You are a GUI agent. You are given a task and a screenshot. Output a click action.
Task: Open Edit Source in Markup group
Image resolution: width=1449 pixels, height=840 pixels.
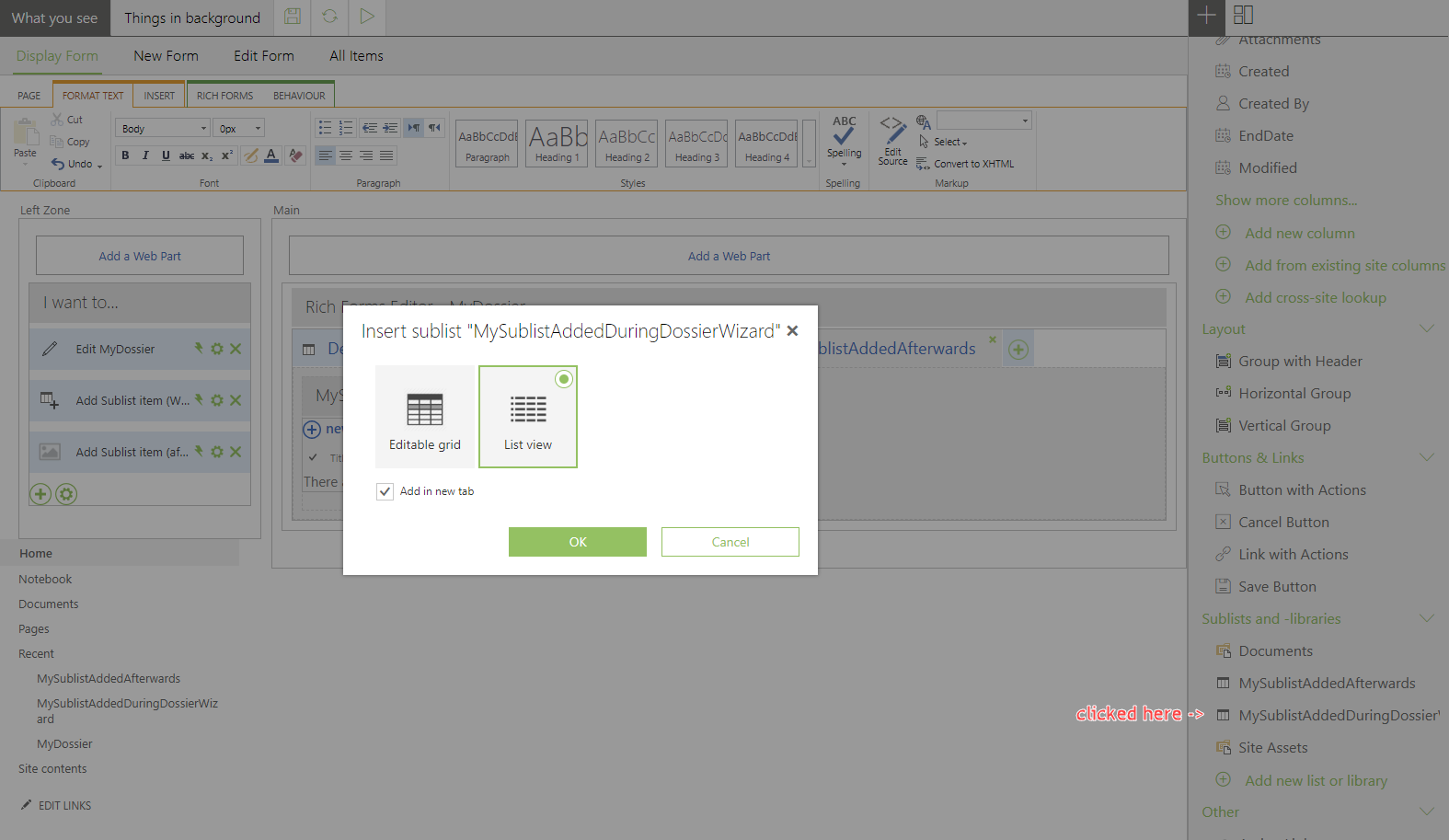point(892,141)
